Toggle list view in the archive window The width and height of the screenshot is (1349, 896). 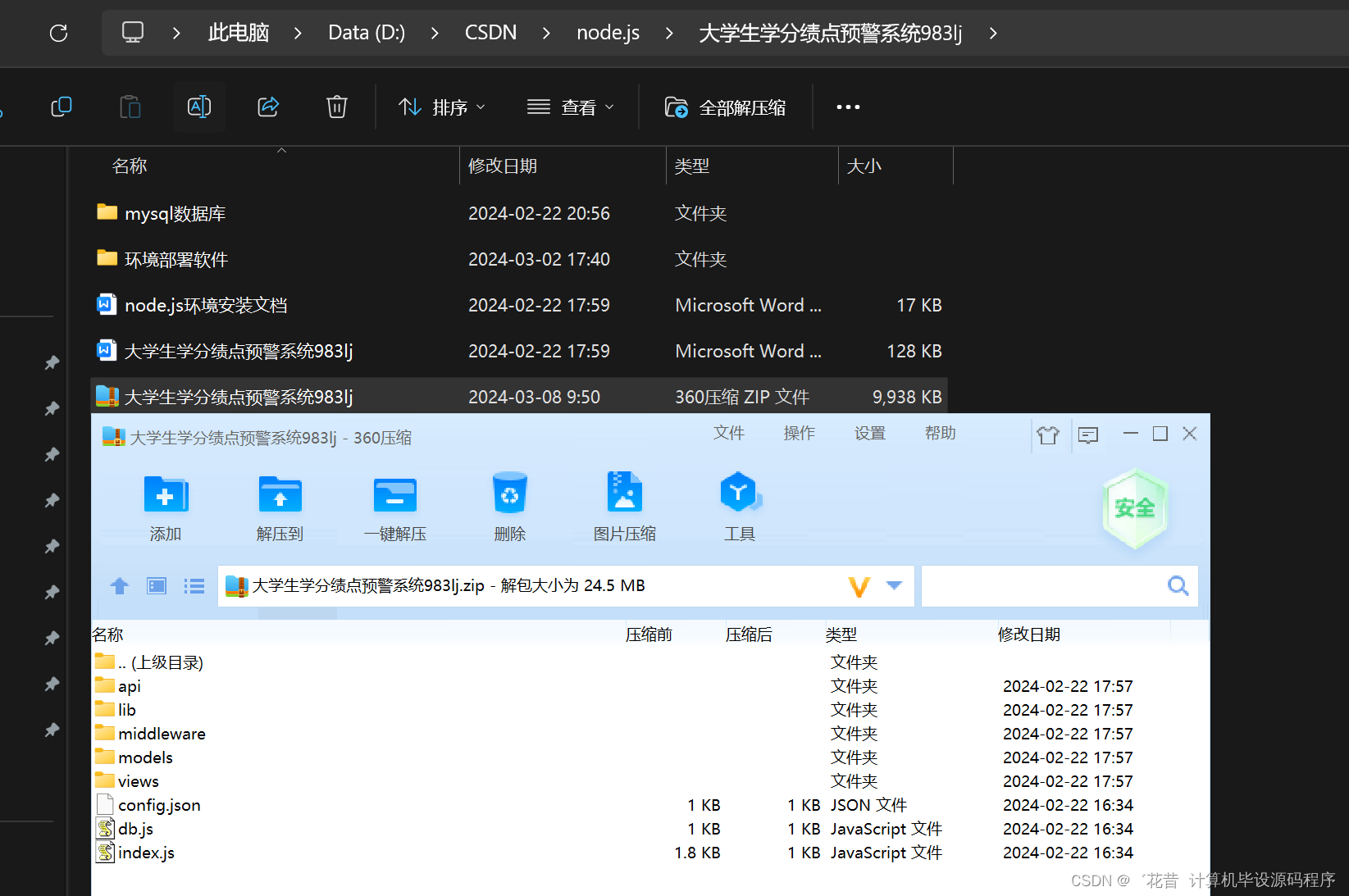coord(194,585)
